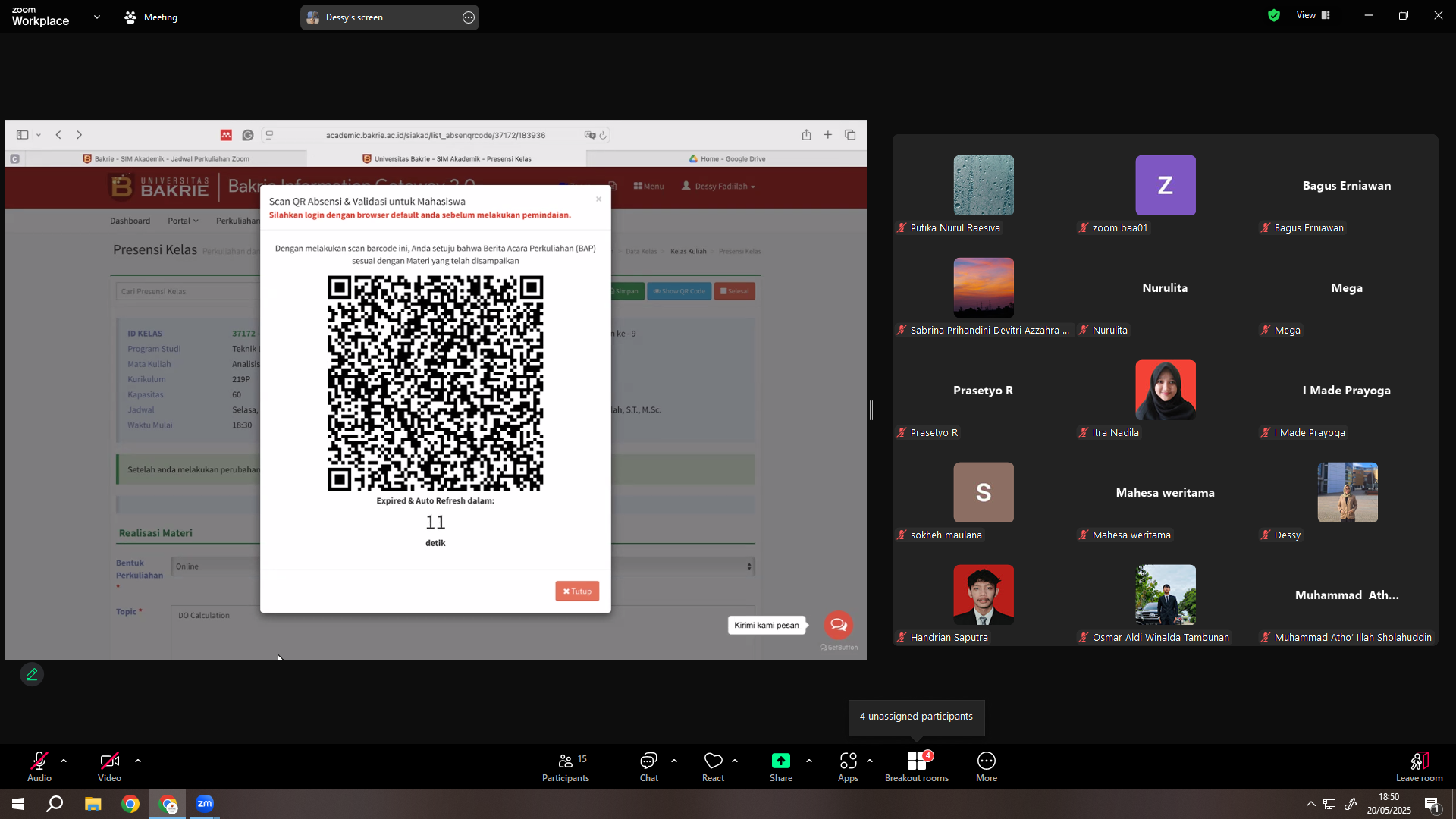
Task: Switch to Home - Google Drive browser tab
Action: point(727,159)
